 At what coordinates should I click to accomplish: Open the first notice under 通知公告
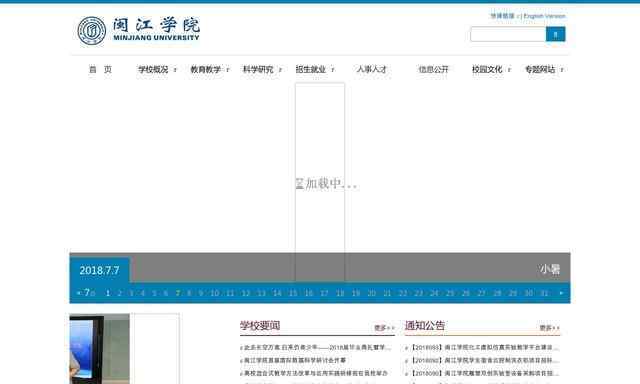tap(484, 348)
